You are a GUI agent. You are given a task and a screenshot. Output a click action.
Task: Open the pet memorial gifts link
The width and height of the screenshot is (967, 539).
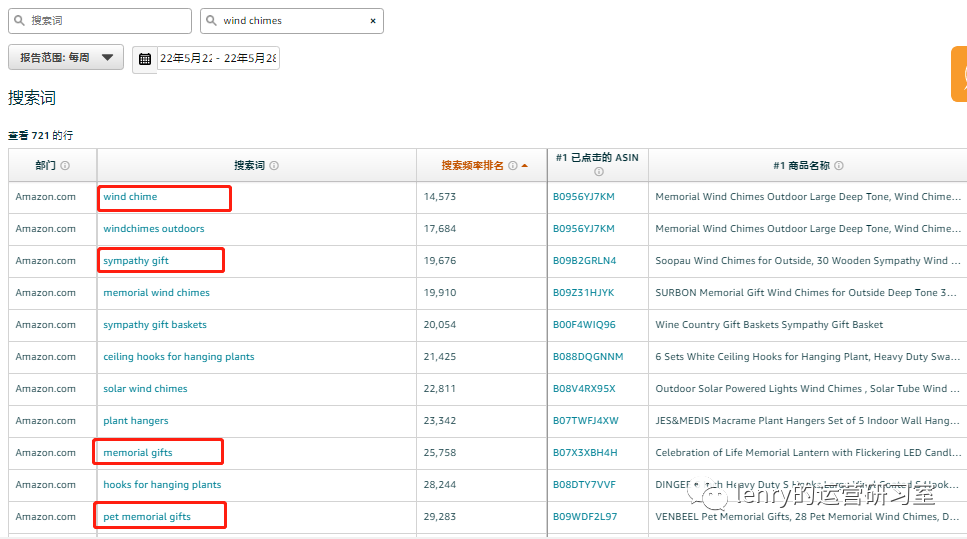pyautogui.click(x=147, y=517)
